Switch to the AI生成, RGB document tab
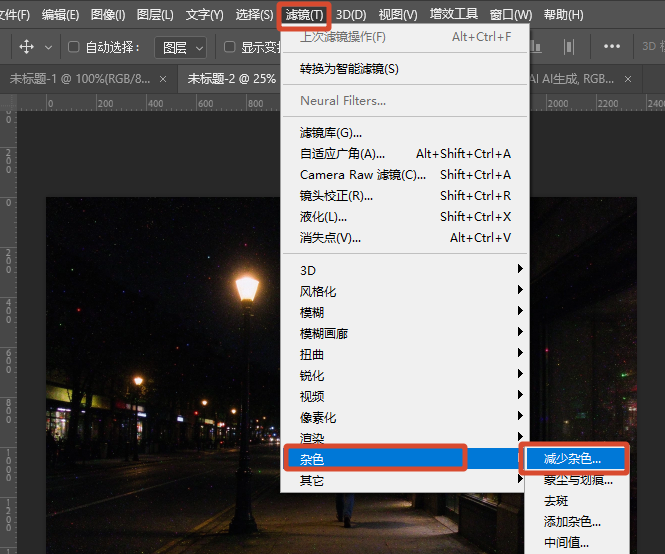Image resolution: width=665 pixels, height=554 pixels. point(572,79)
